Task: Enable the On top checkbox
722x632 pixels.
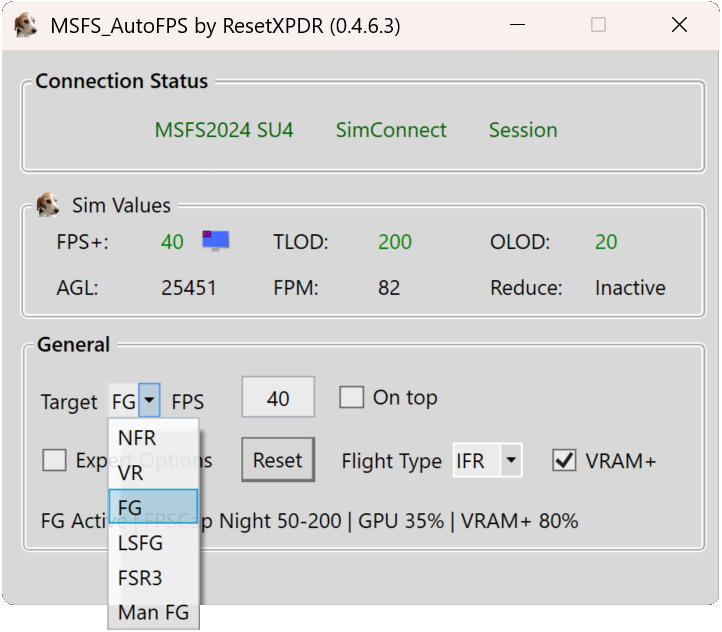Action: pyautogui.click(x=352, y=397)
